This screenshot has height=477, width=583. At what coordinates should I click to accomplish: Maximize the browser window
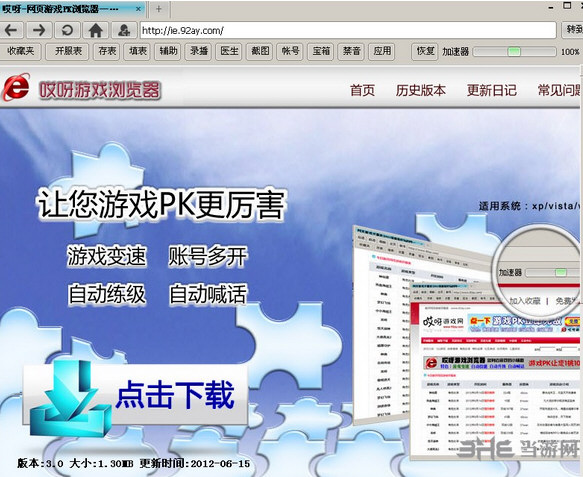point(567,6)
